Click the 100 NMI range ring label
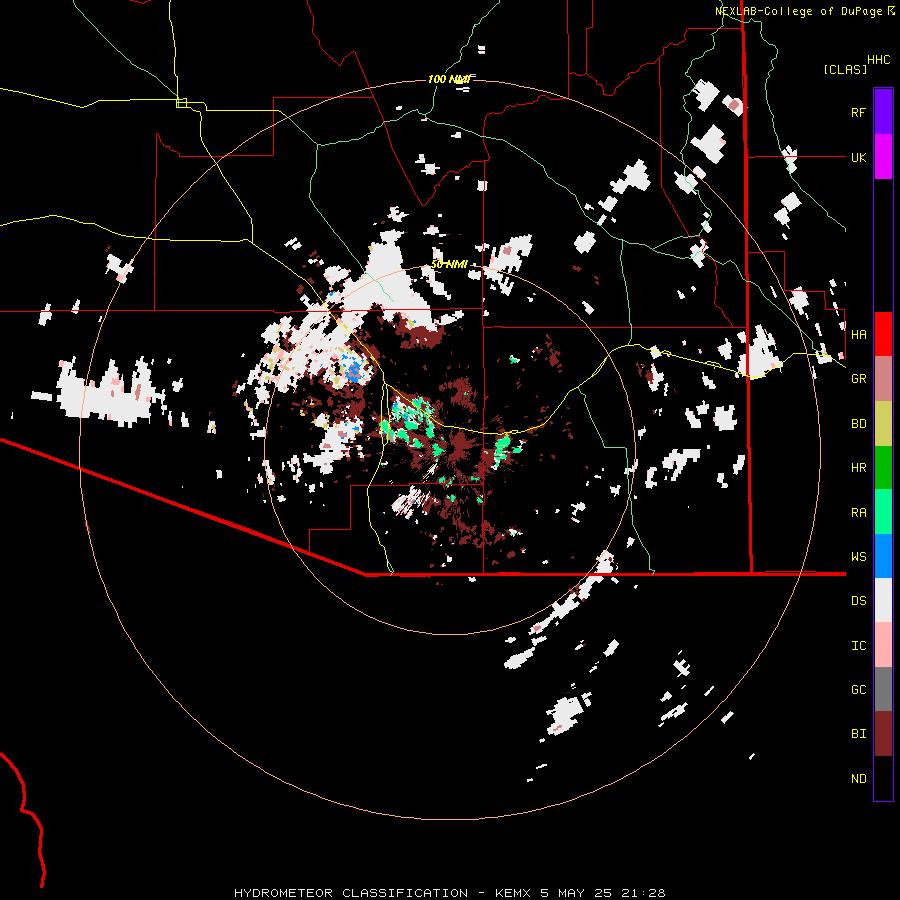Image resolution: width=900 pixels, height=900 pixels. (449, 79)
